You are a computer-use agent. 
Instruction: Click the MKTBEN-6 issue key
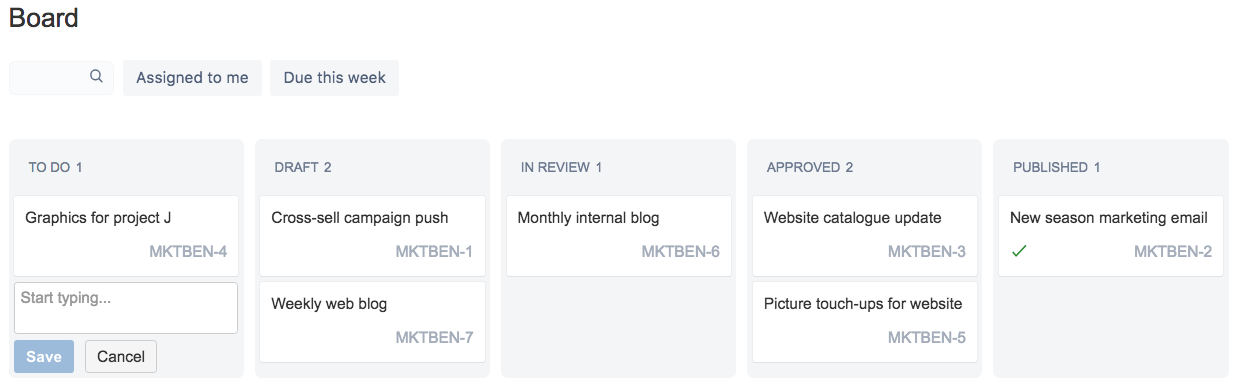[x=680, y=252]
